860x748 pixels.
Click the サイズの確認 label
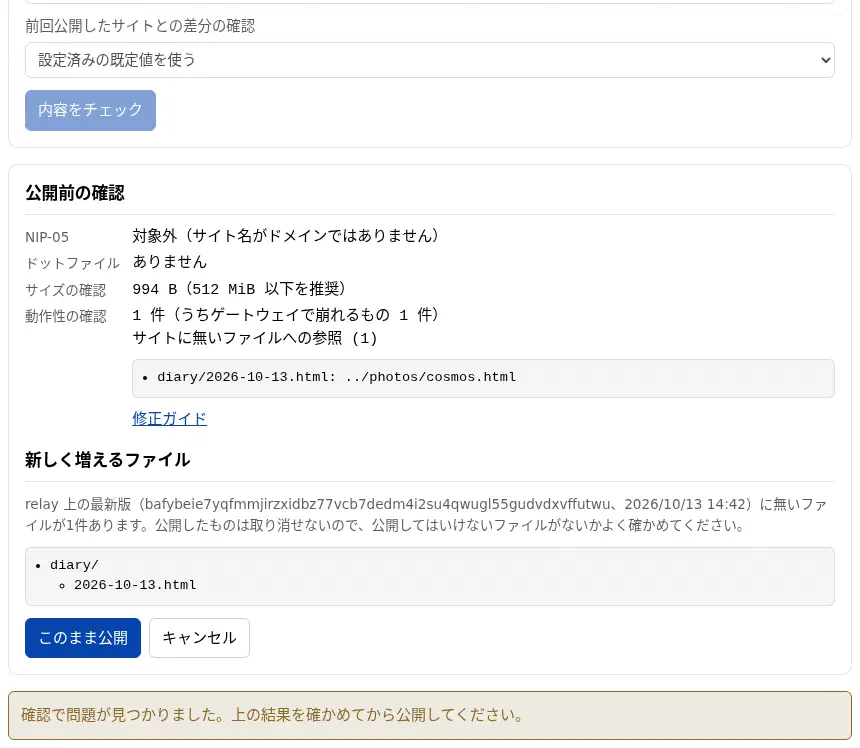(x=66, y=290)
